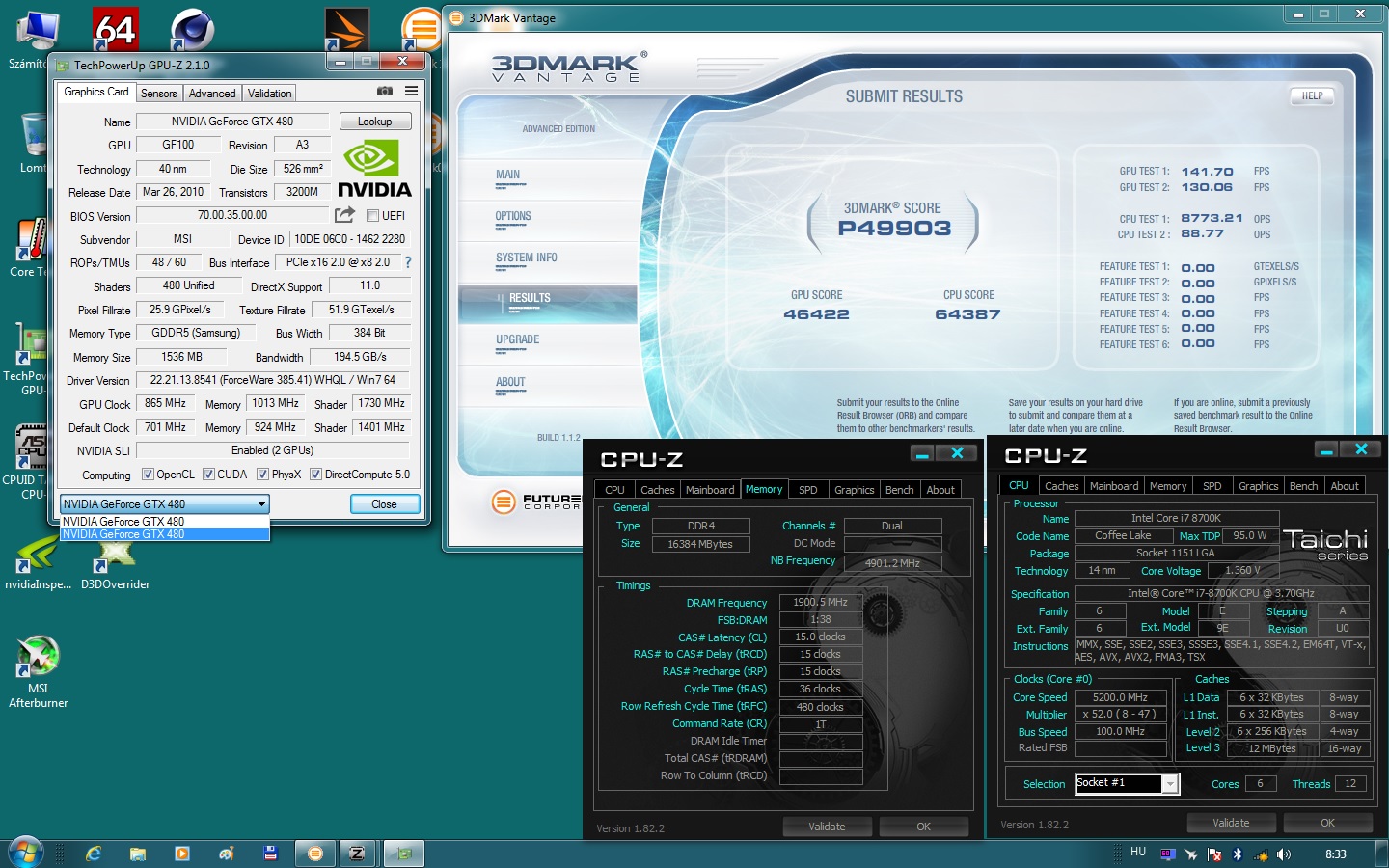1389x868 pixels.
Task: Click the Bluetooth tray icon
Action: (1238, 854)
